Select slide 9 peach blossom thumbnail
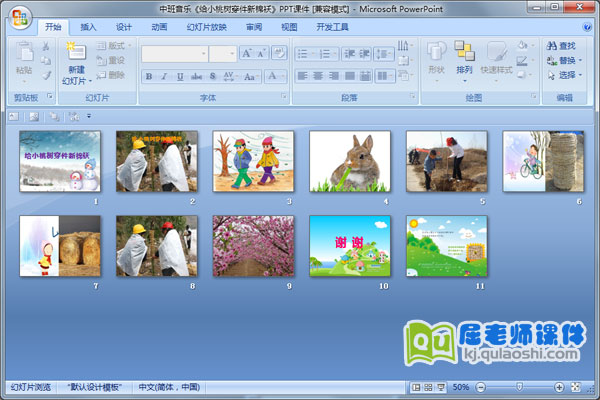 click(253, 246)
